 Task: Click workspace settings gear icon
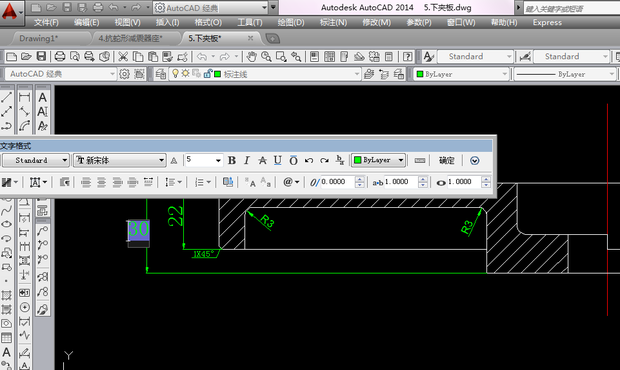tap(125, 74)
